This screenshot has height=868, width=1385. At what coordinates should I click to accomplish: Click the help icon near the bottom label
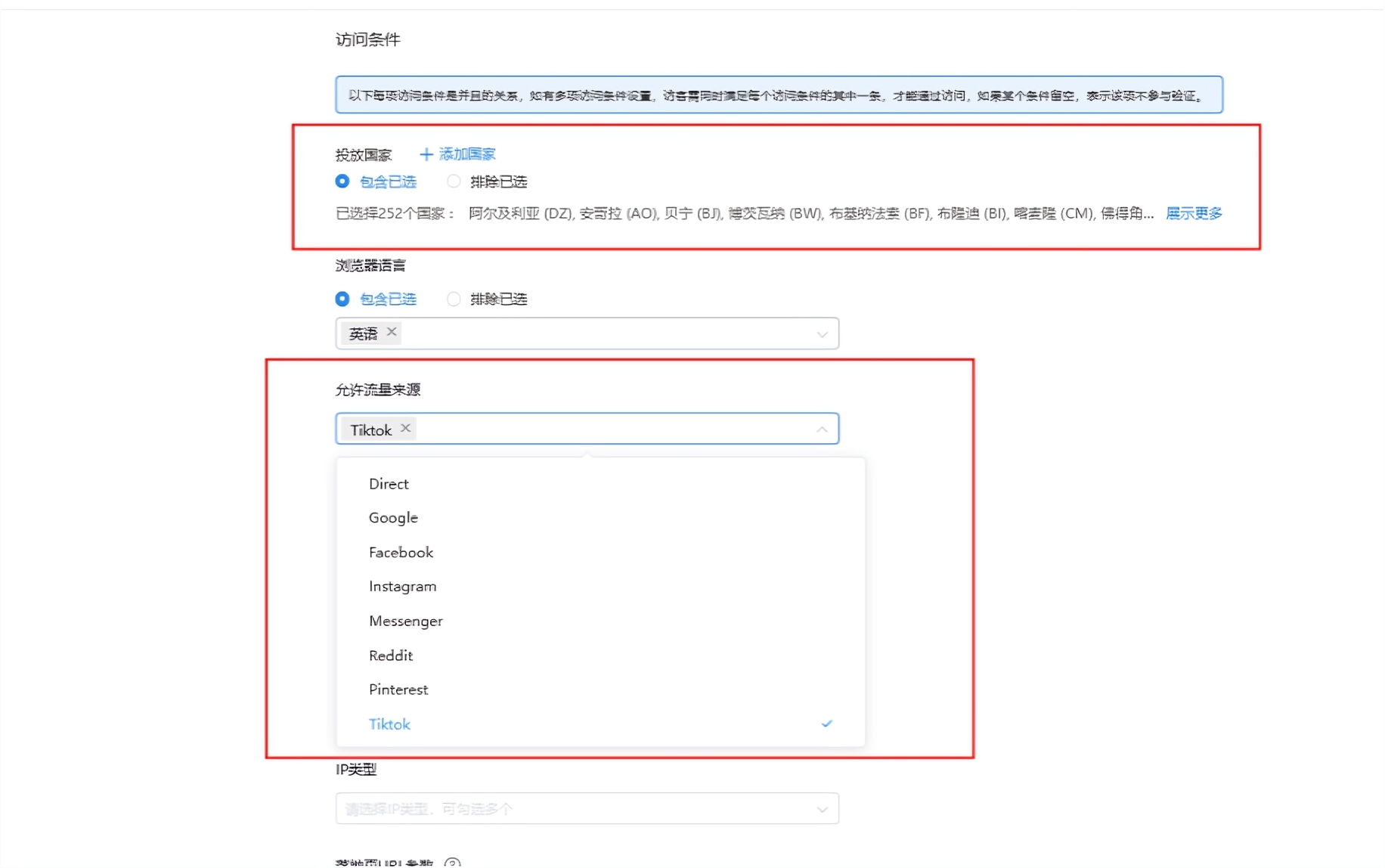point(452,863)
